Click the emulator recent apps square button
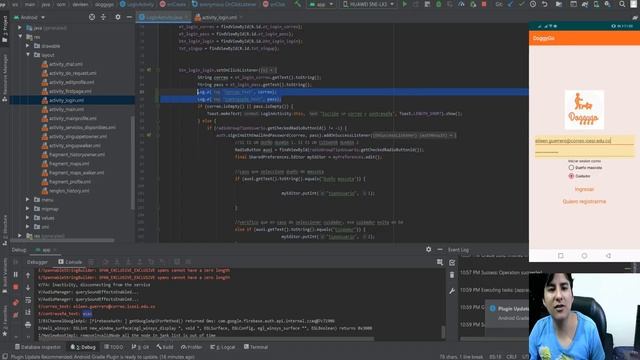 560,256
